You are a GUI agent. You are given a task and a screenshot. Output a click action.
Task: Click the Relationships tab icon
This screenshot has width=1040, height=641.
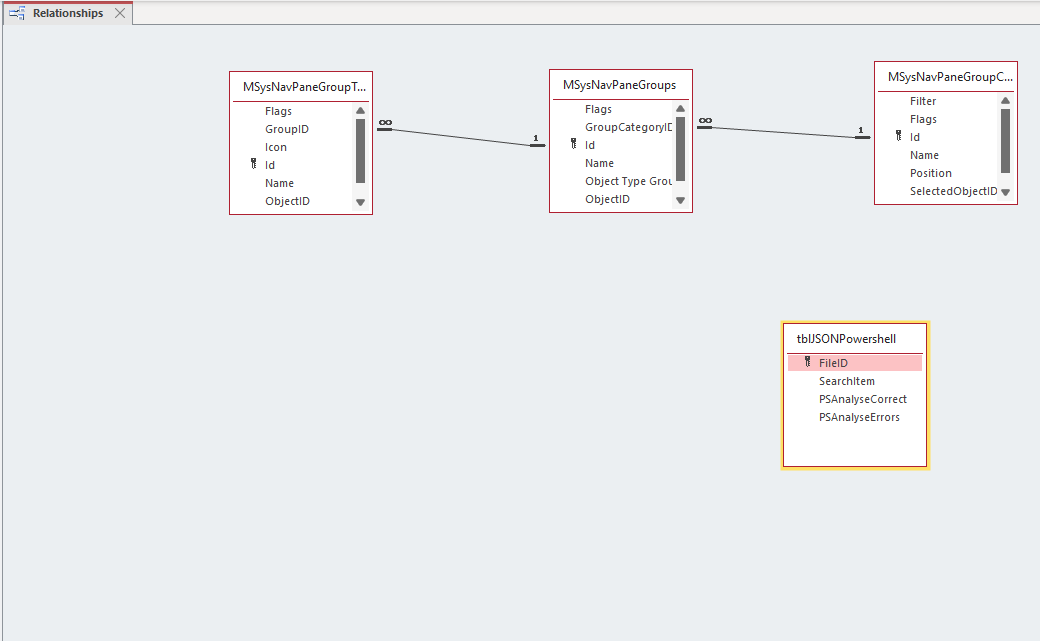[x=17, y=13]
